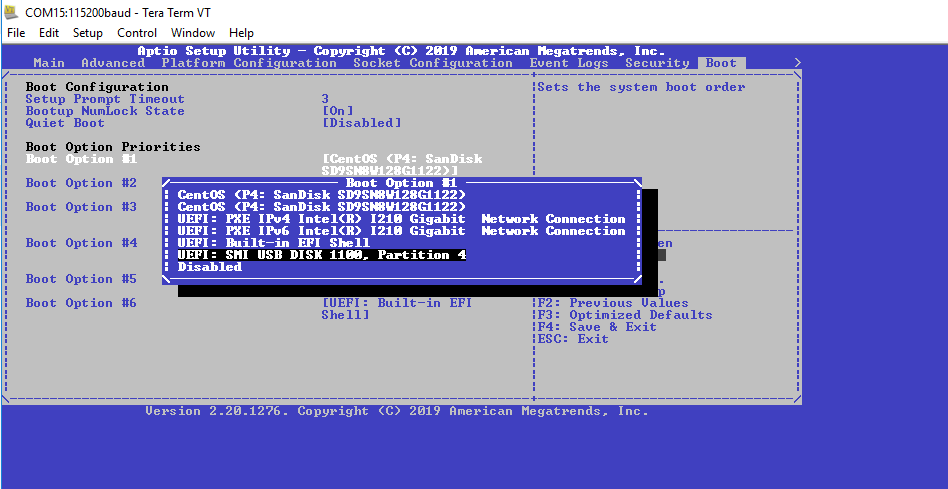The image size is (948, 489).
Task: Click the Boot Option #3 label
Action: point(81,207)
